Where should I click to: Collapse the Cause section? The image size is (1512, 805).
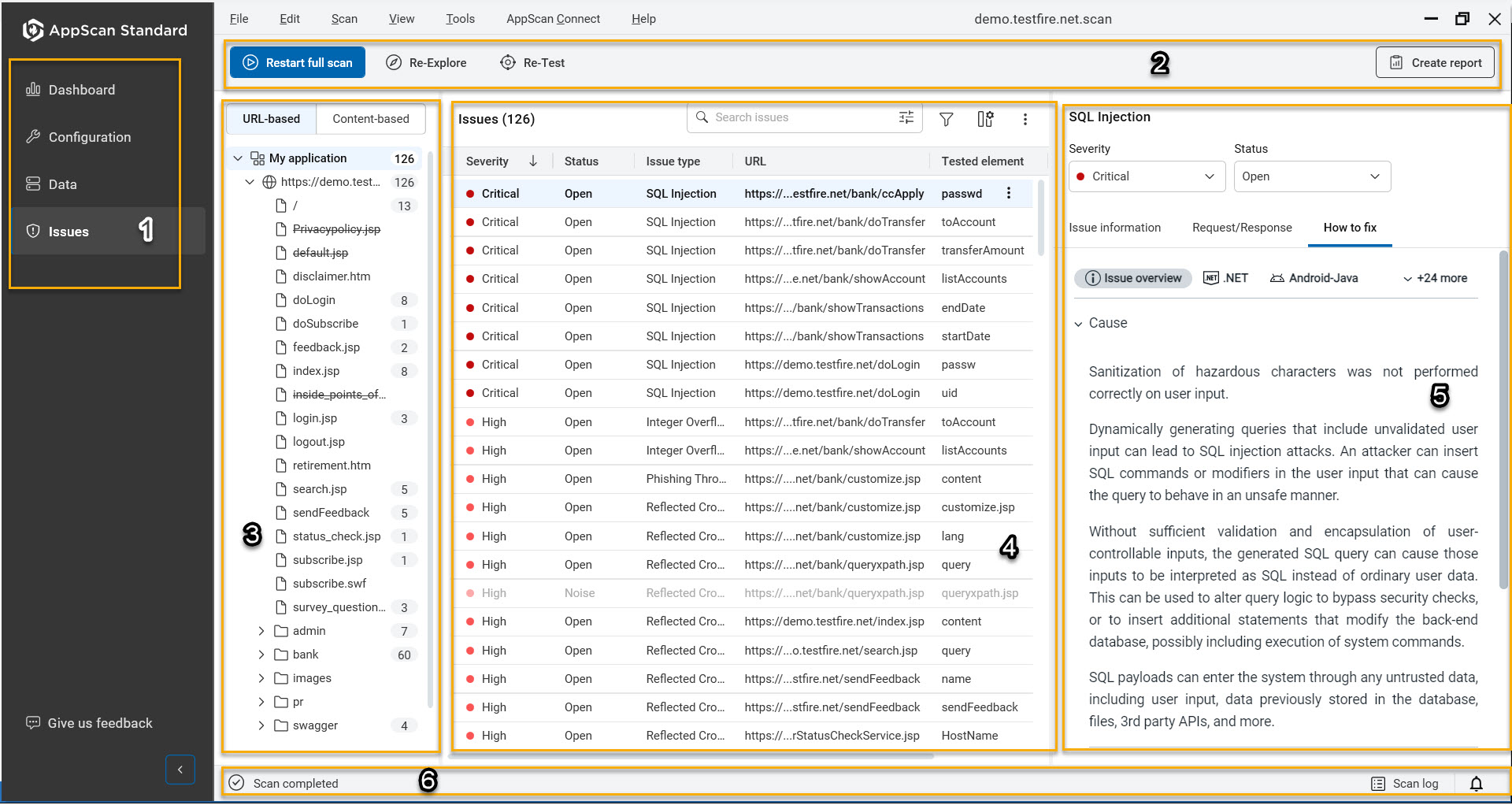pyautogui.click(x=1080, y=323)
